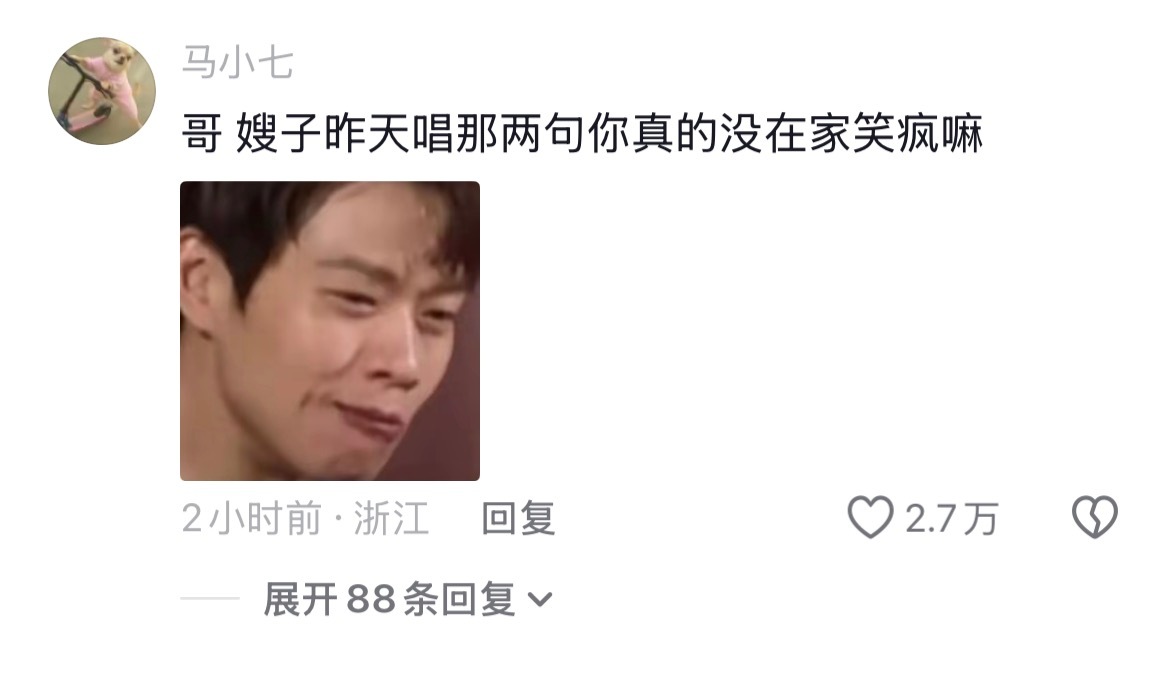View the attached meme face image

pyautogui.click(x=330, y=331)
